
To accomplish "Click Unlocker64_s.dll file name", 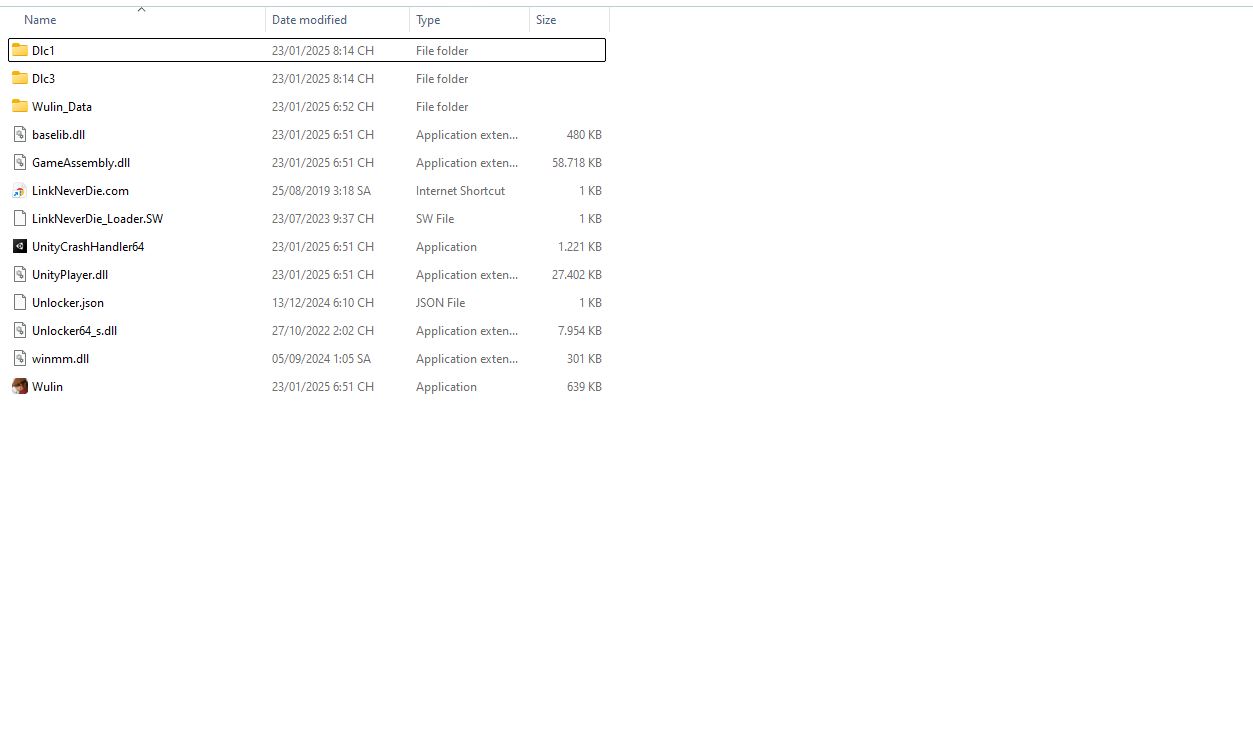I will coord(75,331).
